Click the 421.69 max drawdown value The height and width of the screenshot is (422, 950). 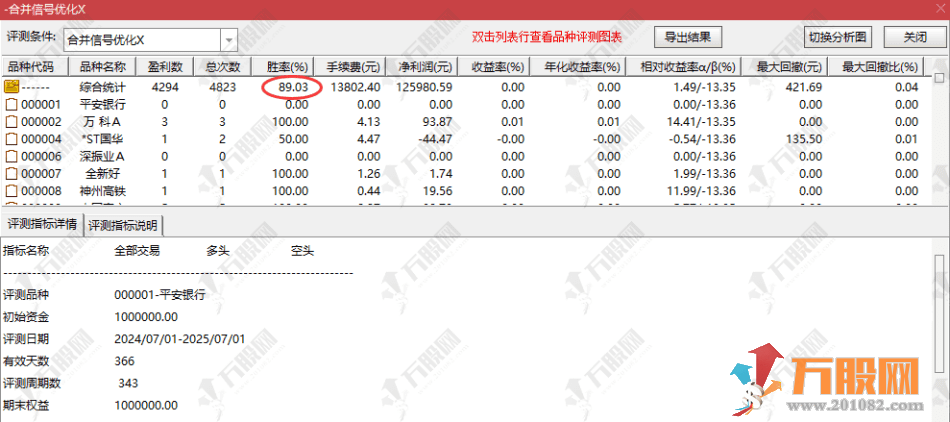pyautogui.click(x=803, y=87)
